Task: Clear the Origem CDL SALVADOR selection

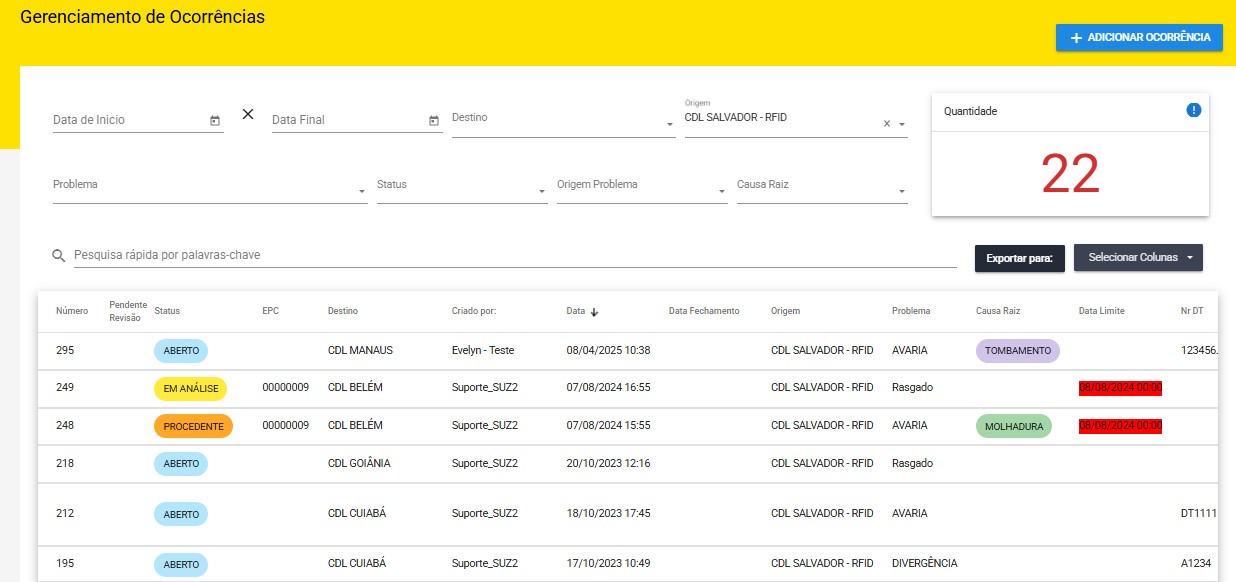Action: point(886,124)
